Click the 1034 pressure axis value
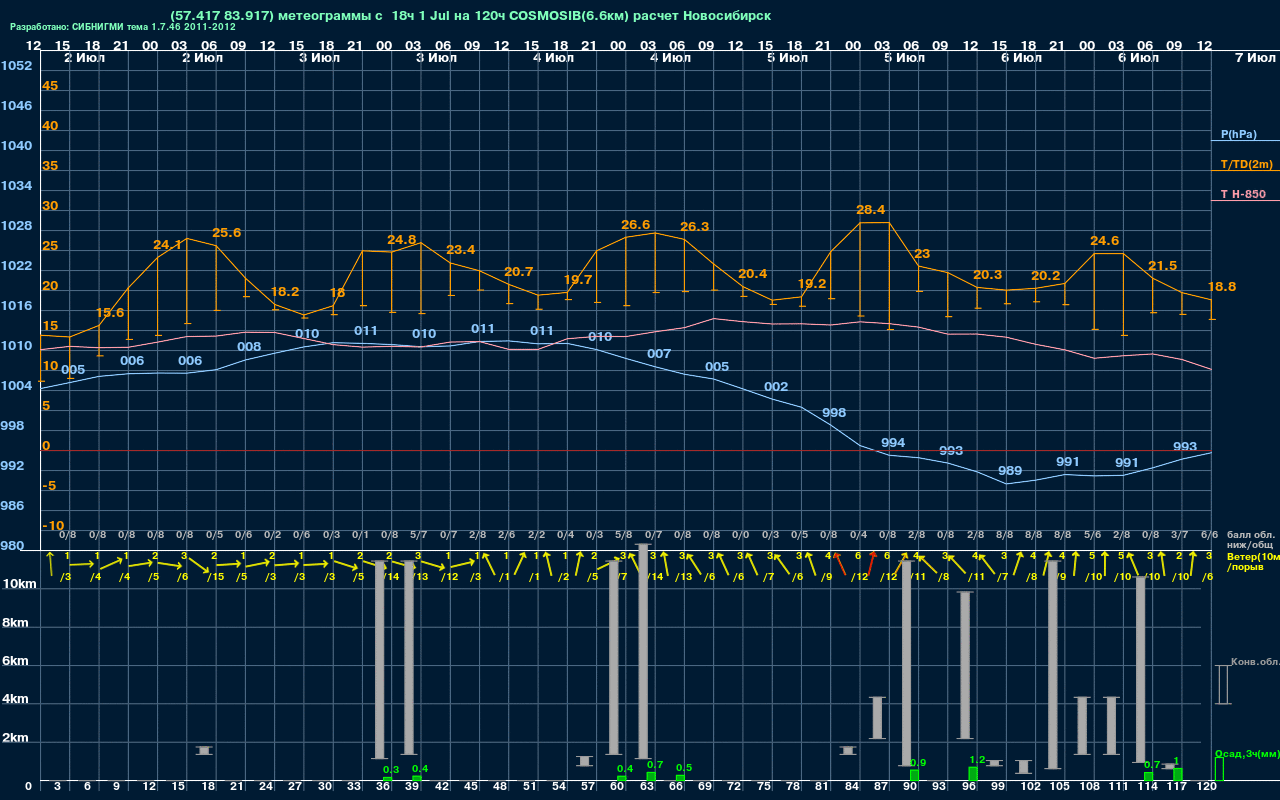The height and width of the screenshot is (800, 1280). 16,186
